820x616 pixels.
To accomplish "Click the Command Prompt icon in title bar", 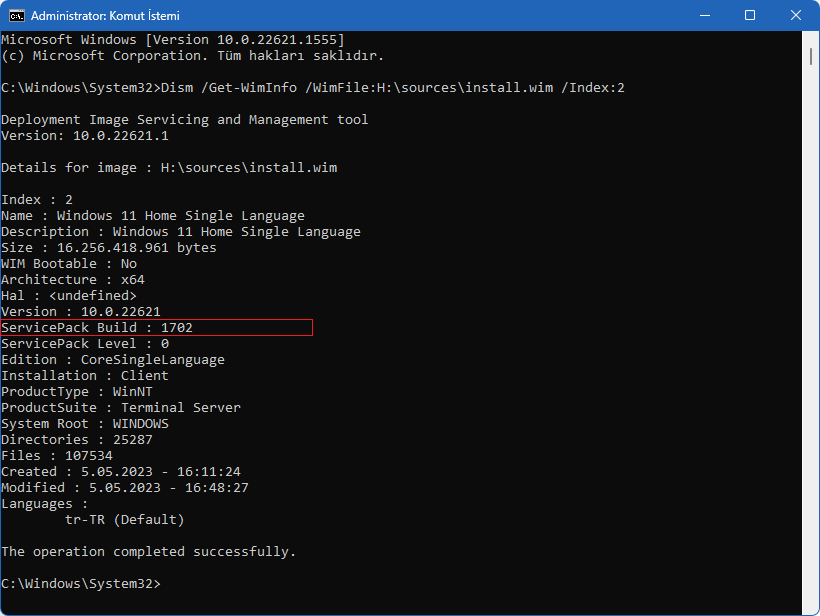I will point(17,16).
